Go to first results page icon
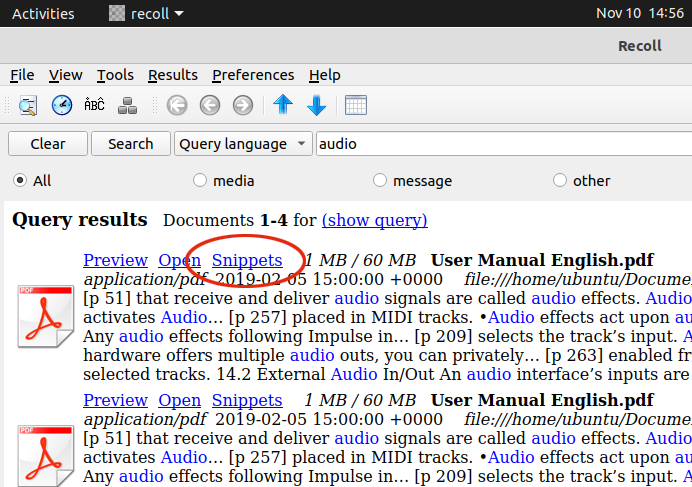The height and width of the screenshot is (487, 692). 177,106
